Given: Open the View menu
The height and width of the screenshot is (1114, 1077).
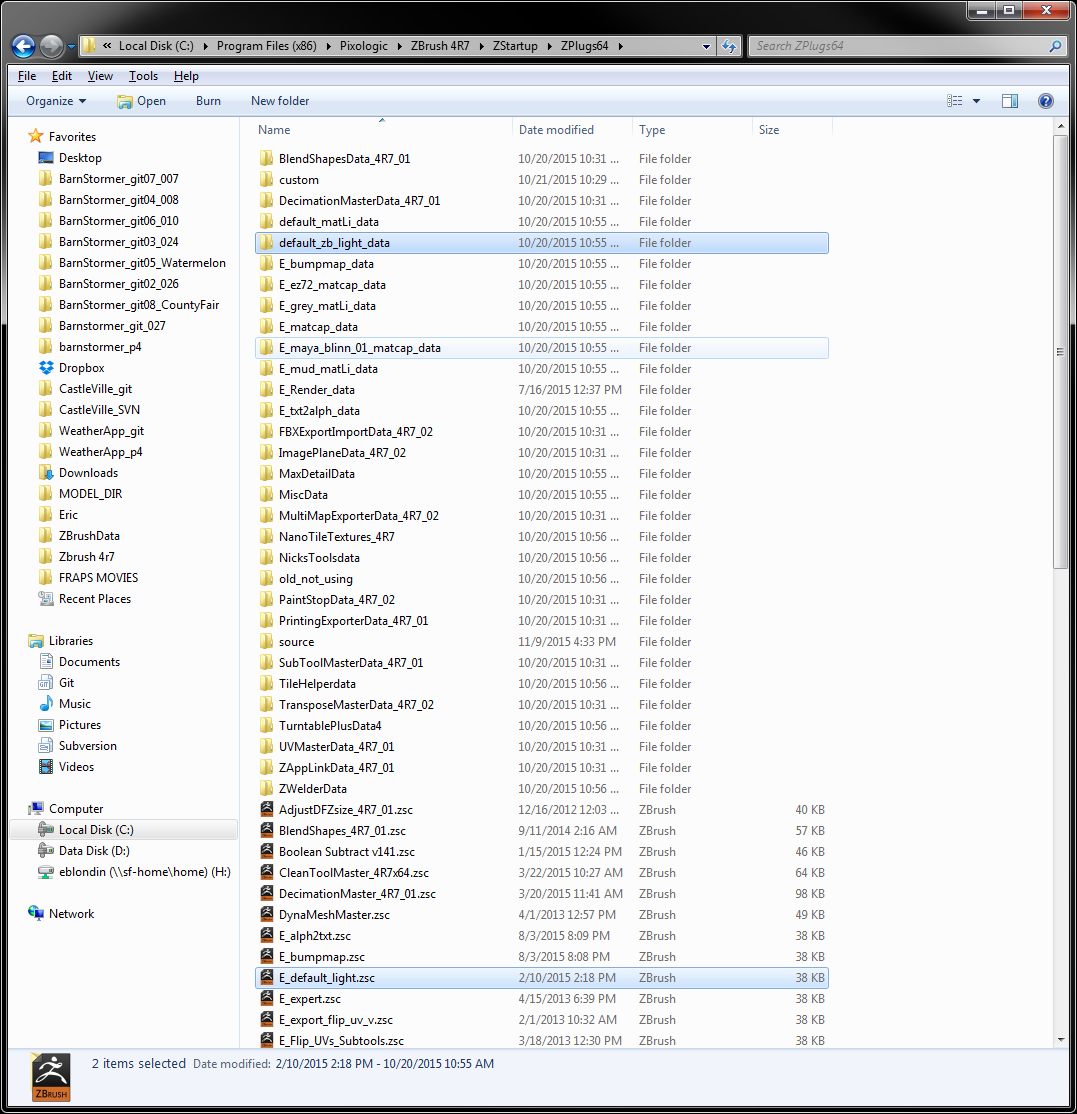Looking at the screenshot, I should tap(100, 76).
